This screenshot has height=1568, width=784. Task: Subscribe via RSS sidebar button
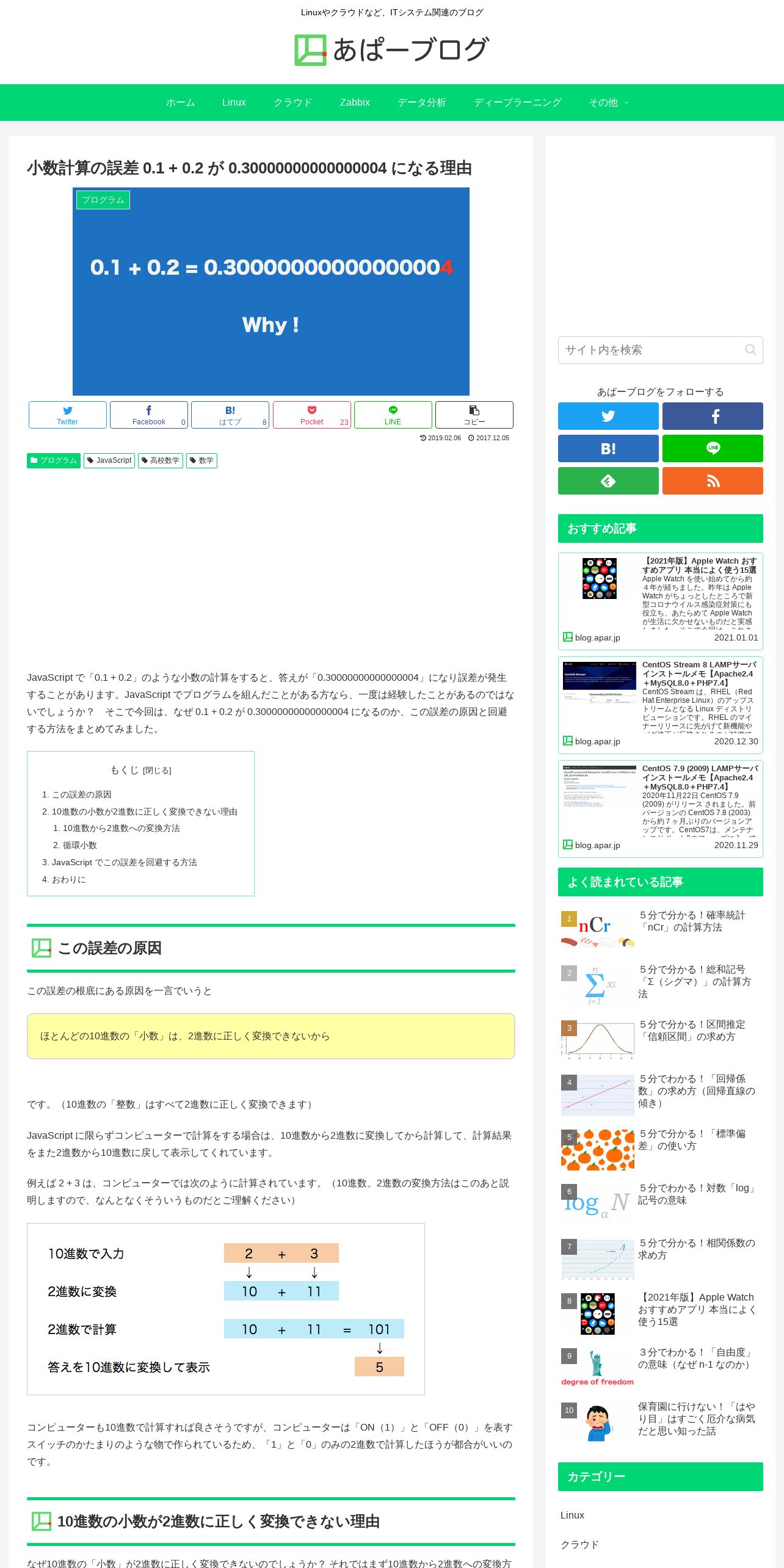(x=713, y=481)
